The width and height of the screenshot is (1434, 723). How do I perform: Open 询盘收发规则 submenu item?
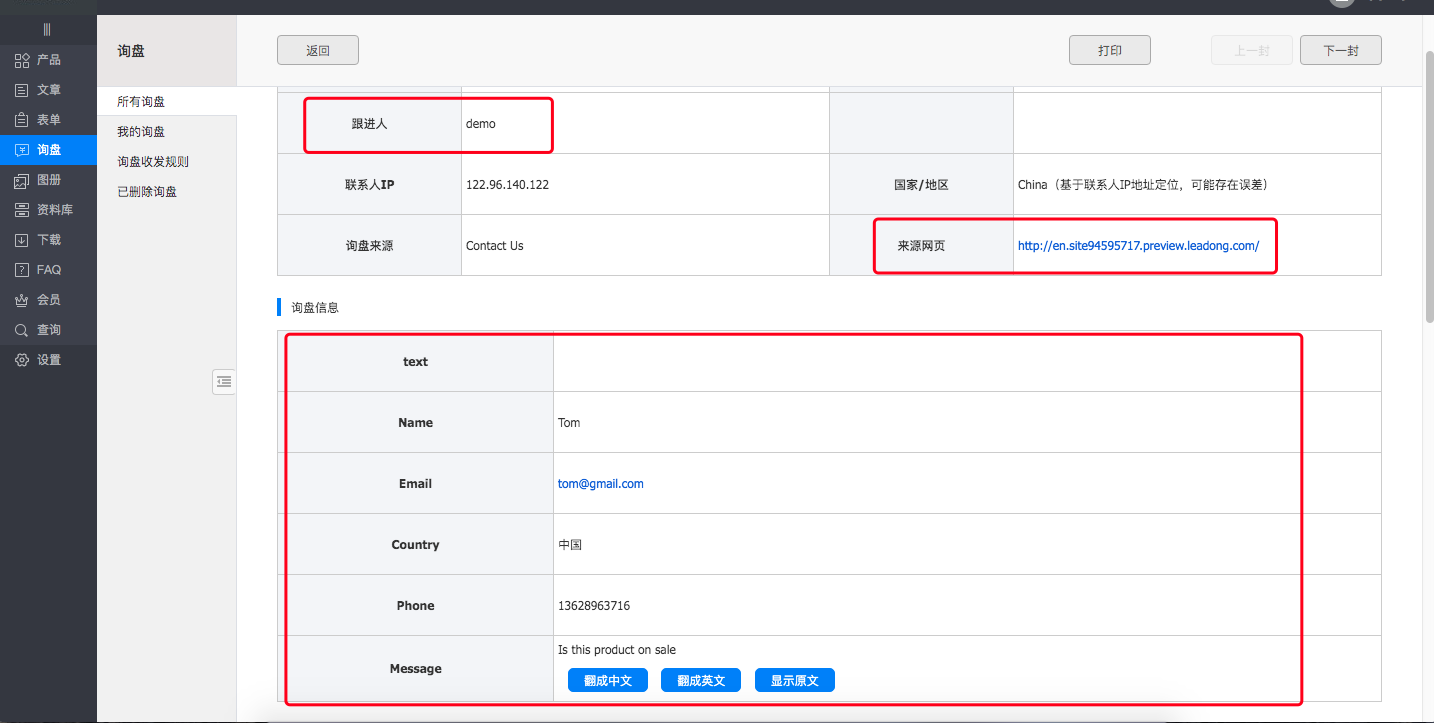153,162
